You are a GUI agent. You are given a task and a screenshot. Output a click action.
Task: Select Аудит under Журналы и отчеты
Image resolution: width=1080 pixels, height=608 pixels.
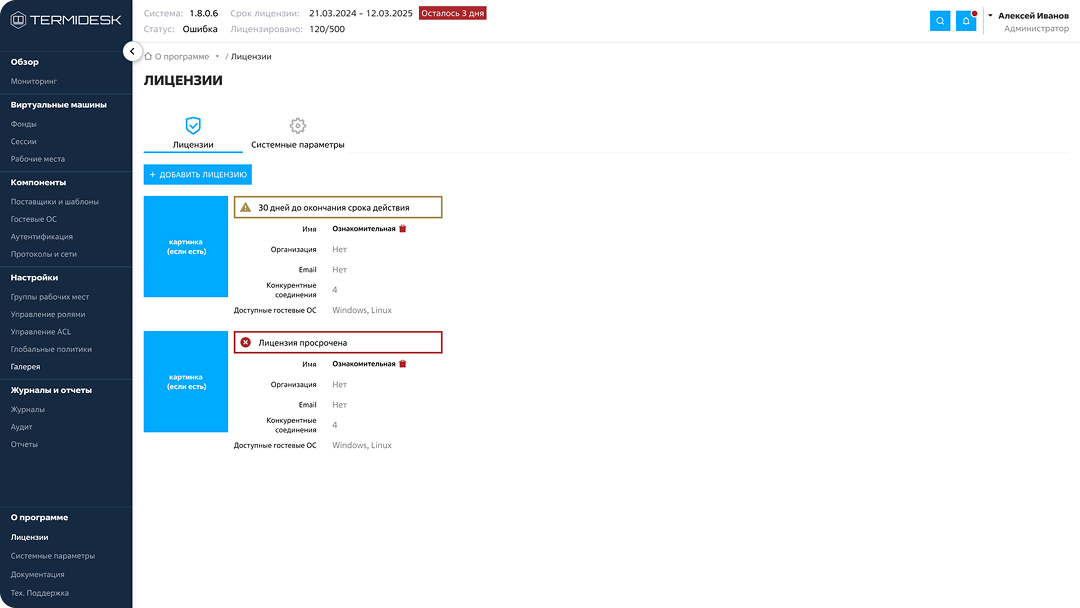pos(22,427)
